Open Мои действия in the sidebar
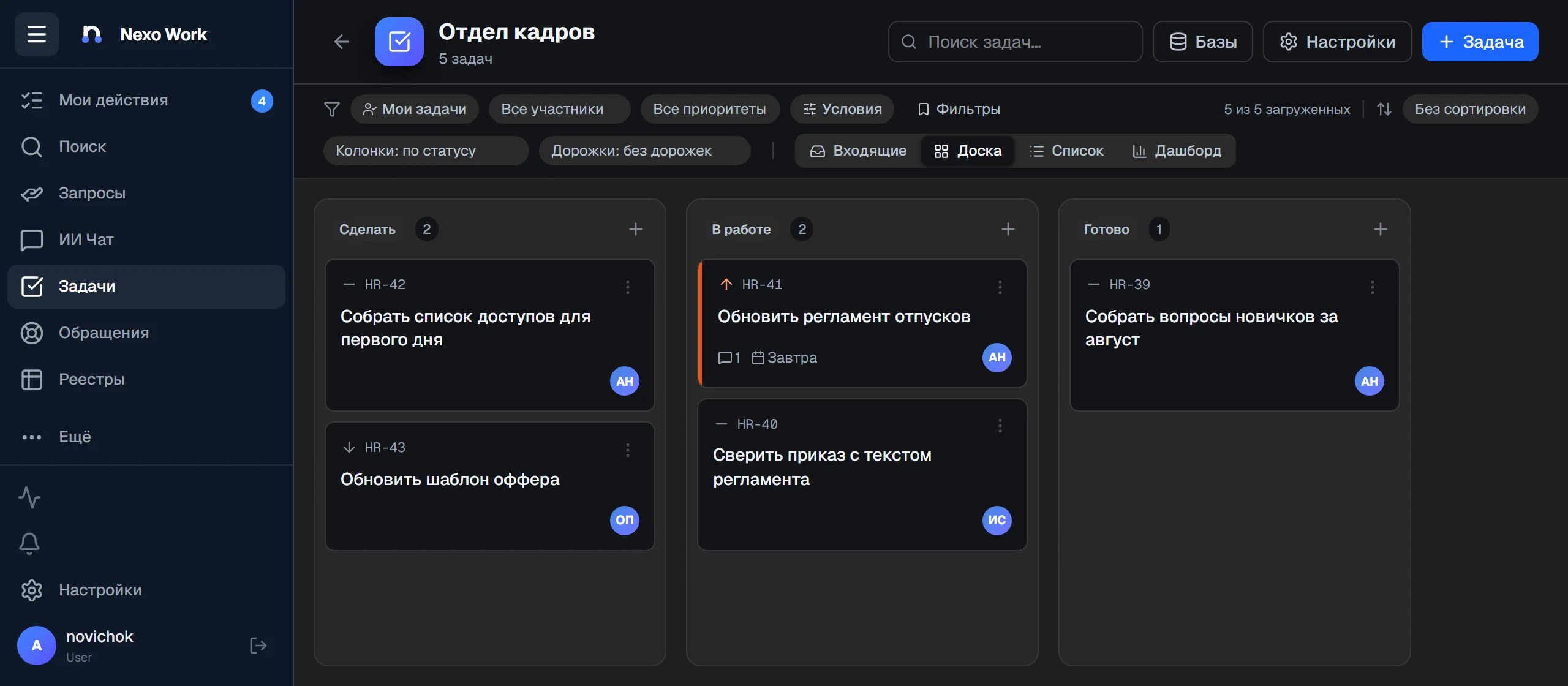 click(146, 100)
